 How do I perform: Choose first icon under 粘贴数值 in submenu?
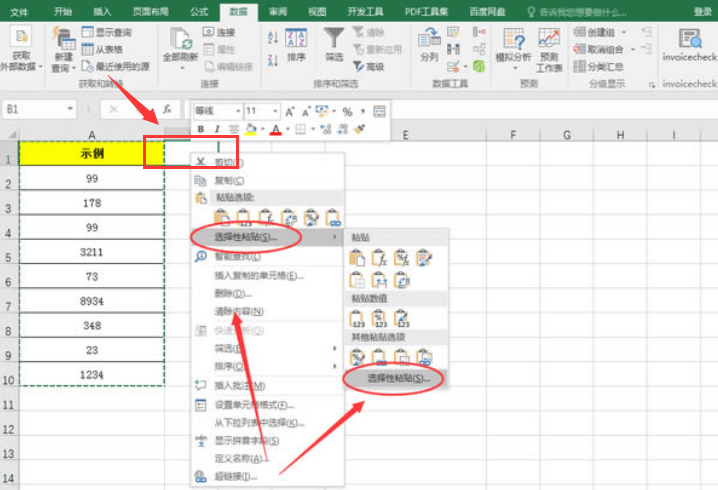point(358,319)
